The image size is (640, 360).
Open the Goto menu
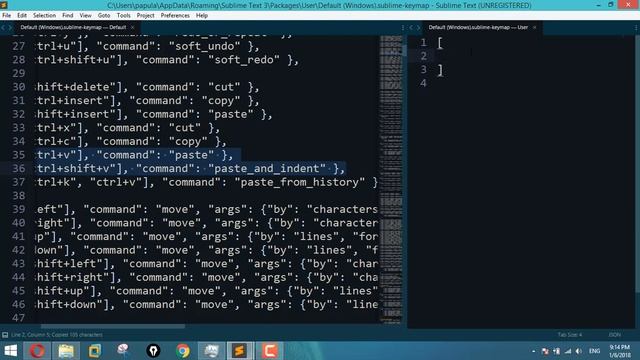(x=104, y=16)
